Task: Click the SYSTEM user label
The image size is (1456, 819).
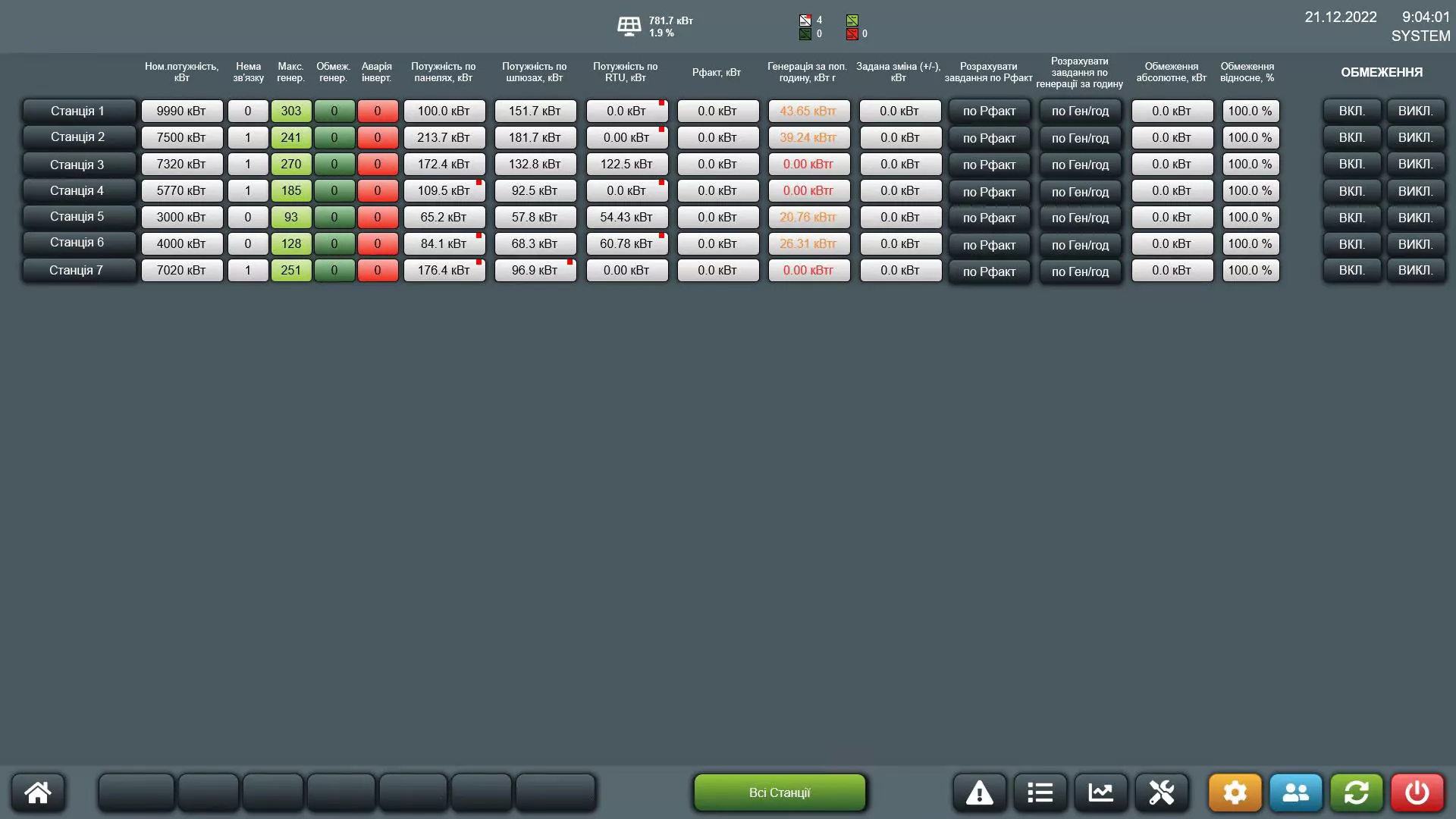Action: (1420, 36)
